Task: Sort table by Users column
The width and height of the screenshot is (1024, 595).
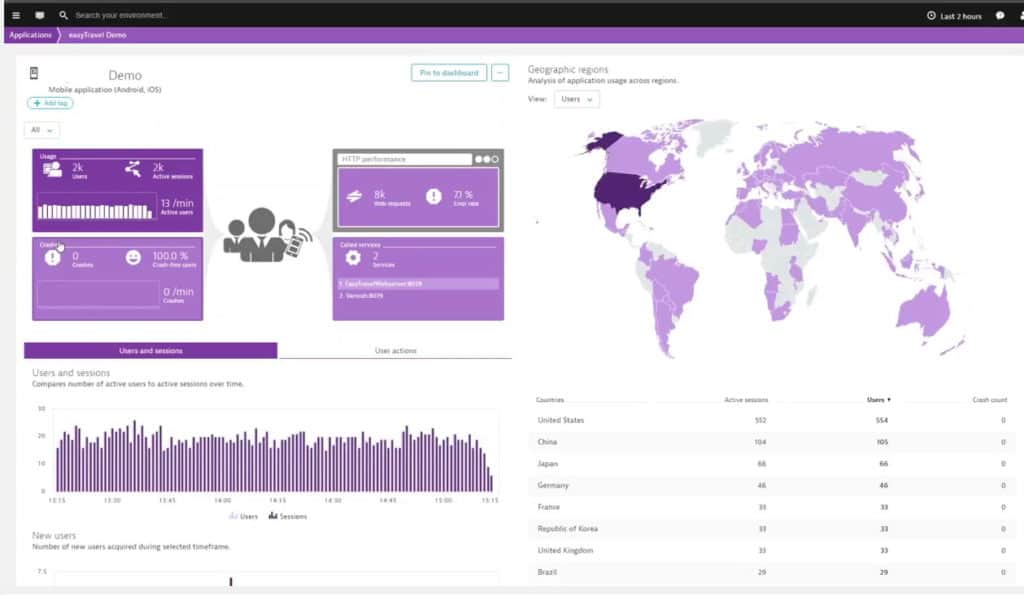Action: [878, 400]
